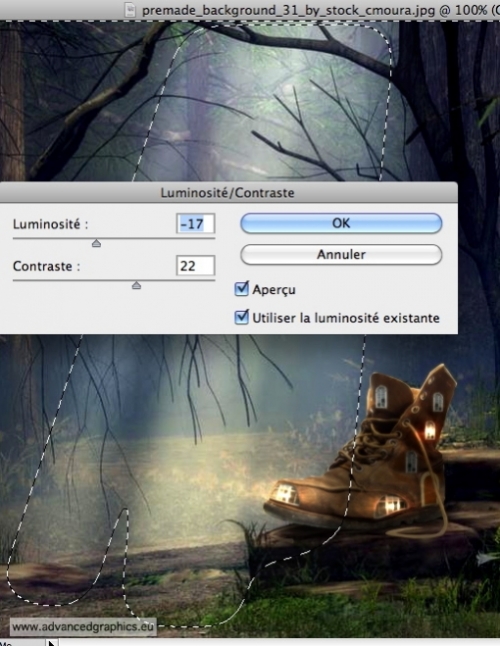The image size is (500, 646).
Task: Uncheck Utiliser la luminosité existante
Action: pyautogui.click(x=241, y=317)
